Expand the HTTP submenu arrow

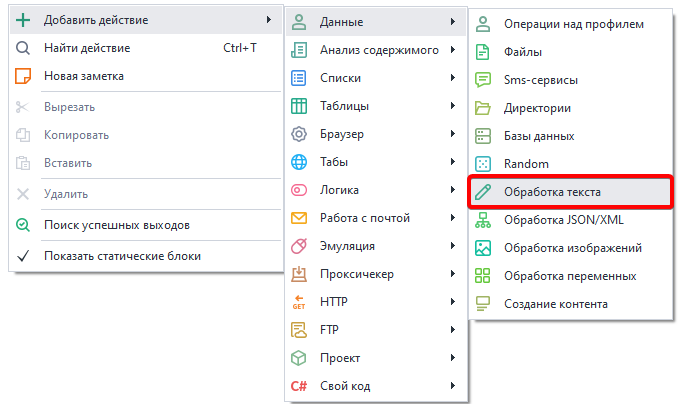(x=452, y=302)
